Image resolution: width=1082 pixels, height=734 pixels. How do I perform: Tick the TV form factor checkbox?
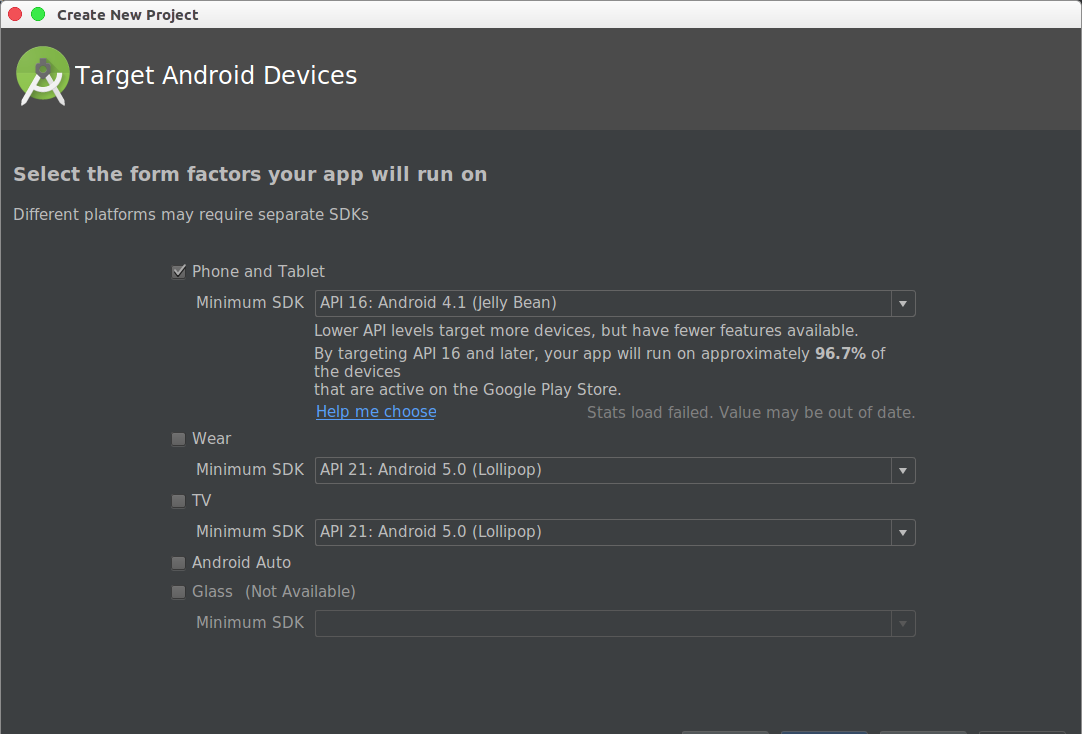[179, 501]
